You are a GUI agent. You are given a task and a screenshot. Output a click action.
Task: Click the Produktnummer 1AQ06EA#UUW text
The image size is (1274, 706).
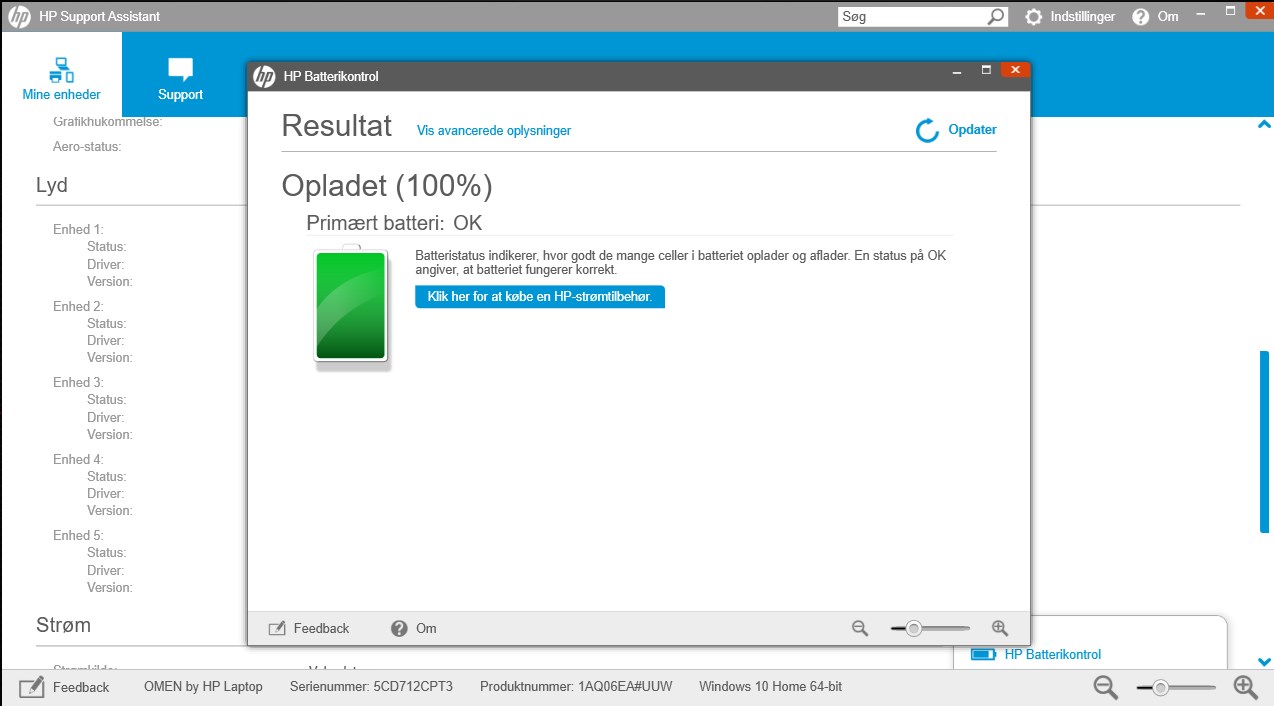coord(576,687)
